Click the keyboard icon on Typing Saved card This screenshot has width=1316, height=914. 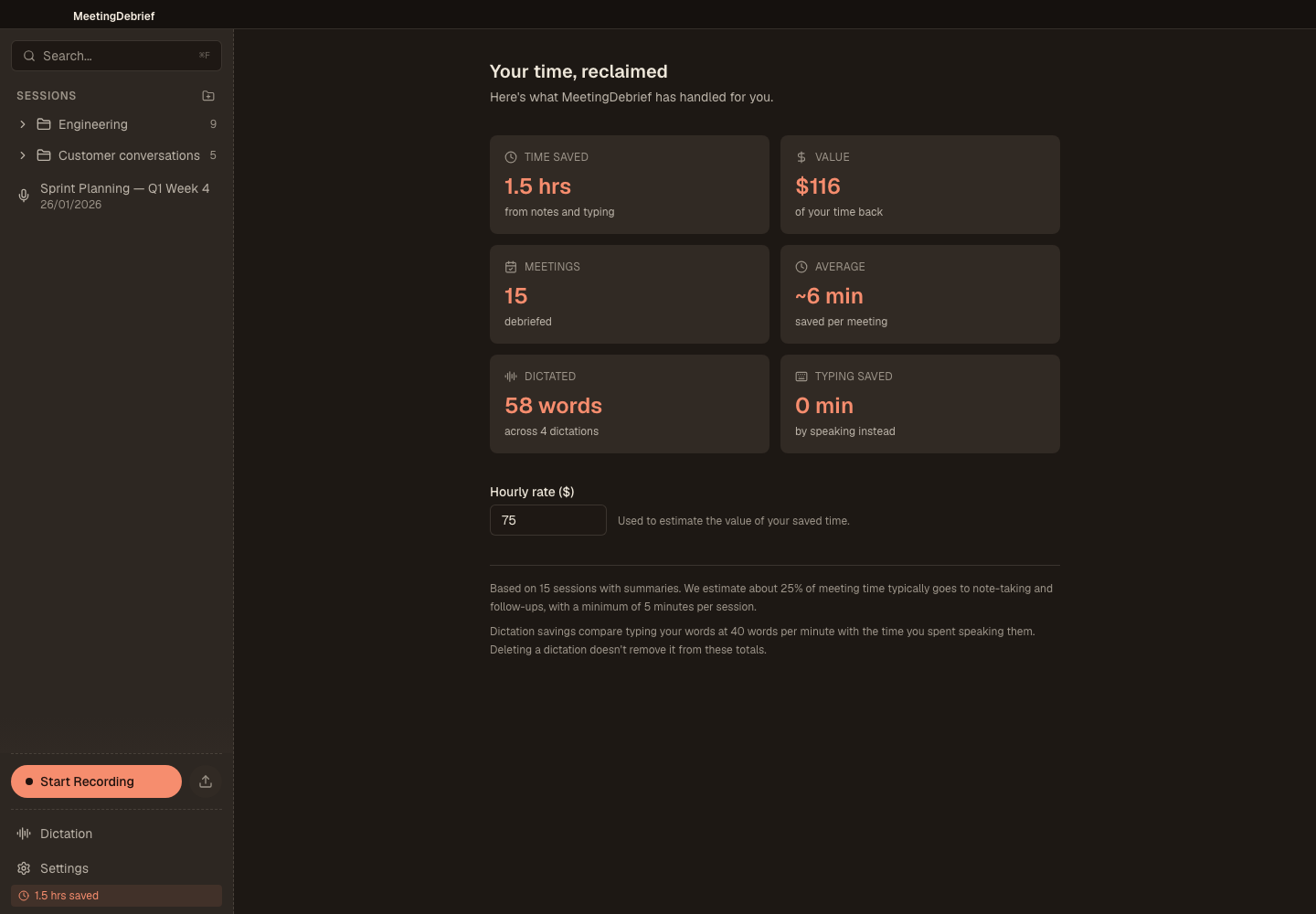(801, 377)
